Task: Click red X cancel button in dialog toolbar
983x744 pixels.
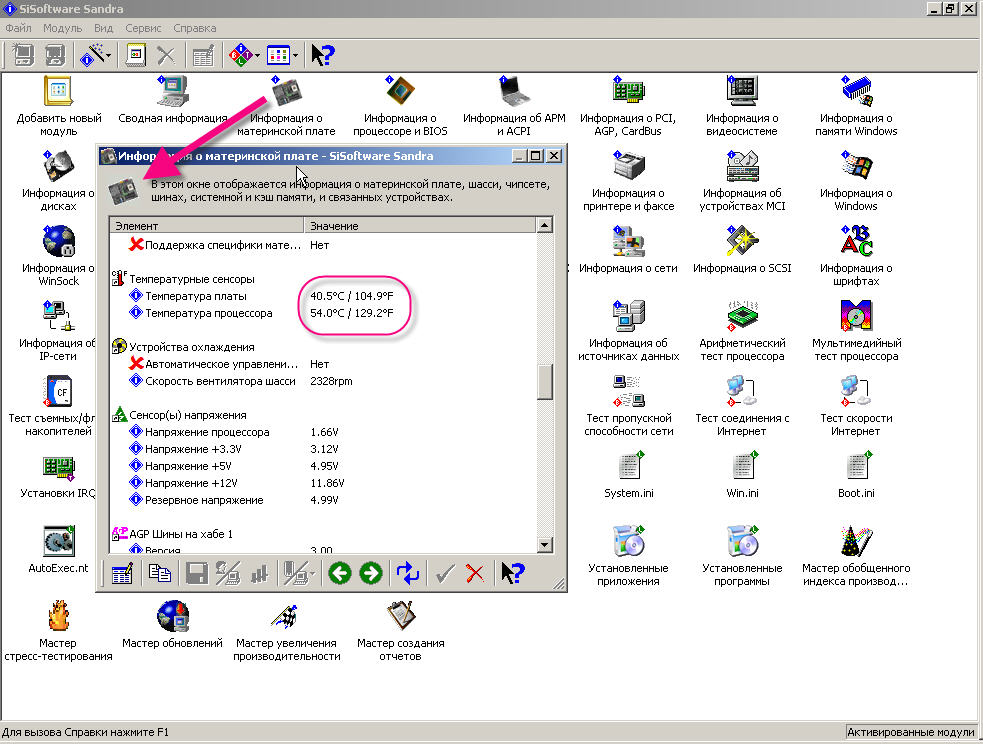Action: 475,573
